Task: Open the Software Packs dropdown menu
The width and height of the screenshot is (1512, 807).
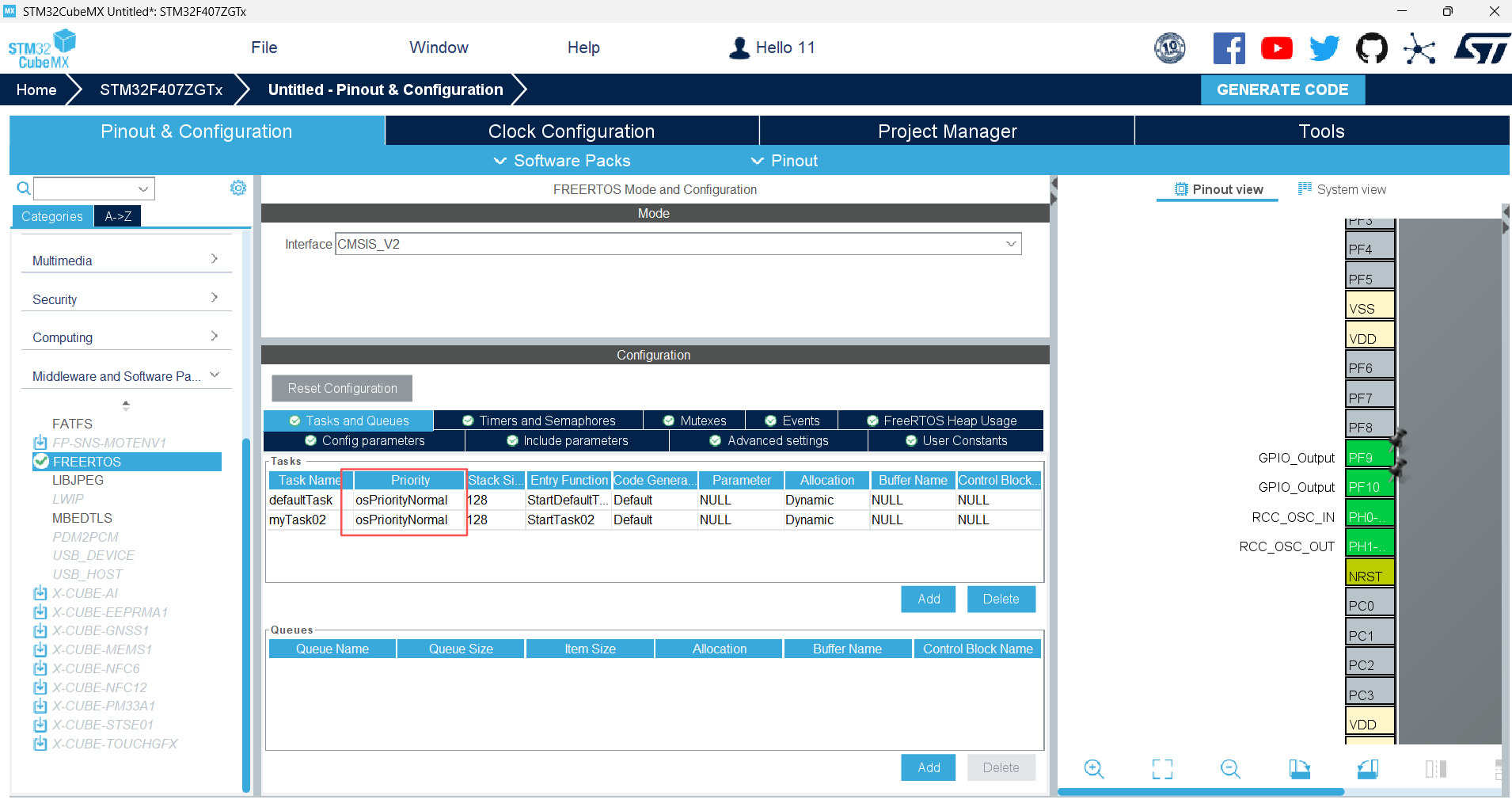Action: tap(563, 161)
